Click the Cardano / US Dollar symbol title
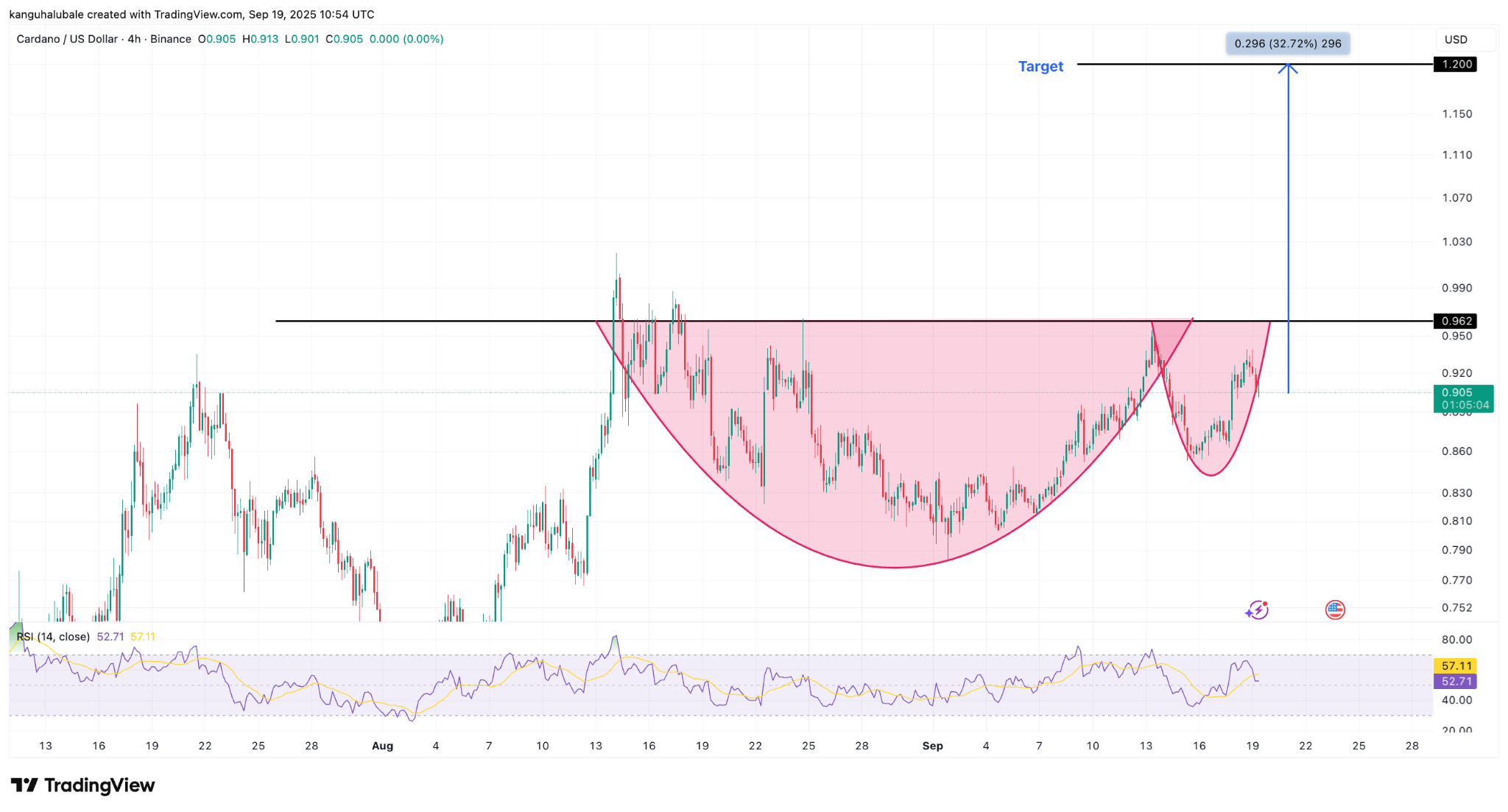 pyautogui.click(x=67, y=39)
